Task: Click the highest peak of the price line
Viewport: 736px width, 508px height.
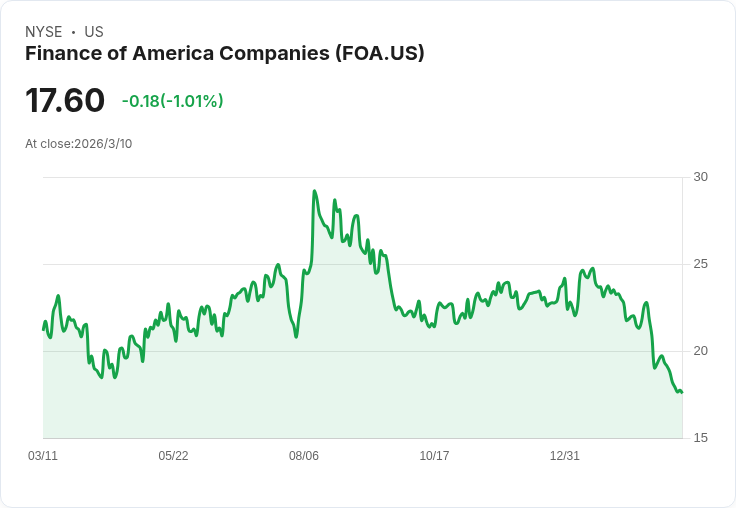Action: click(x=315, y=191)
